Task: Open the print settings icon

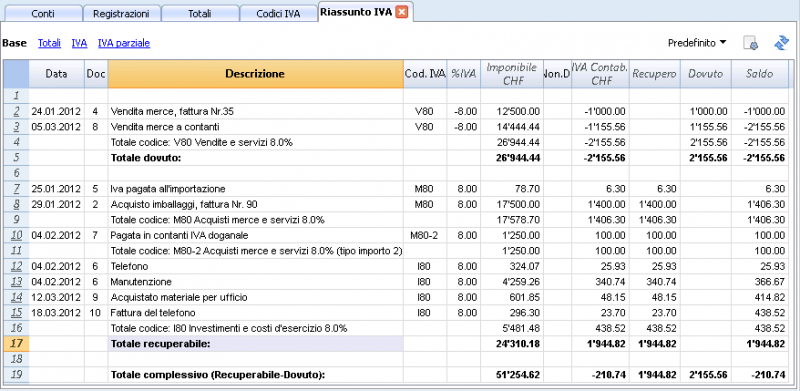Action: (751, 43)
